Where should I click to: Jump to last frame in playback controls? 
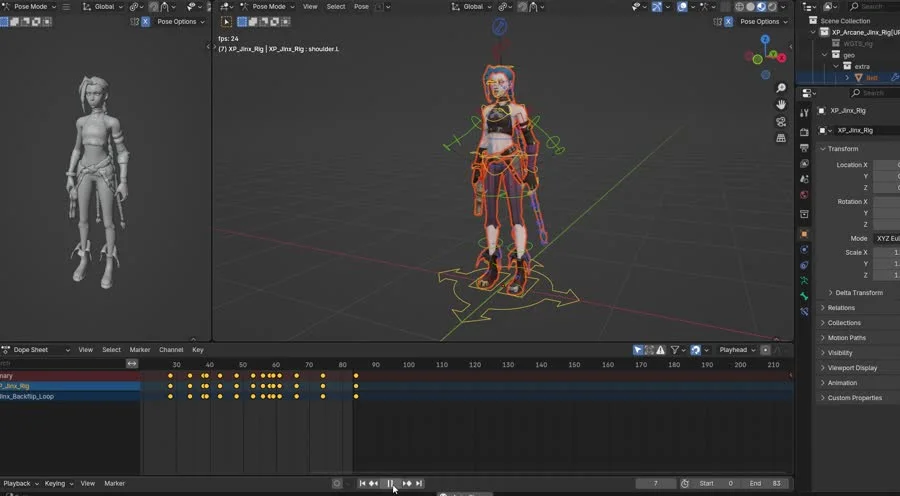(419, 483)
